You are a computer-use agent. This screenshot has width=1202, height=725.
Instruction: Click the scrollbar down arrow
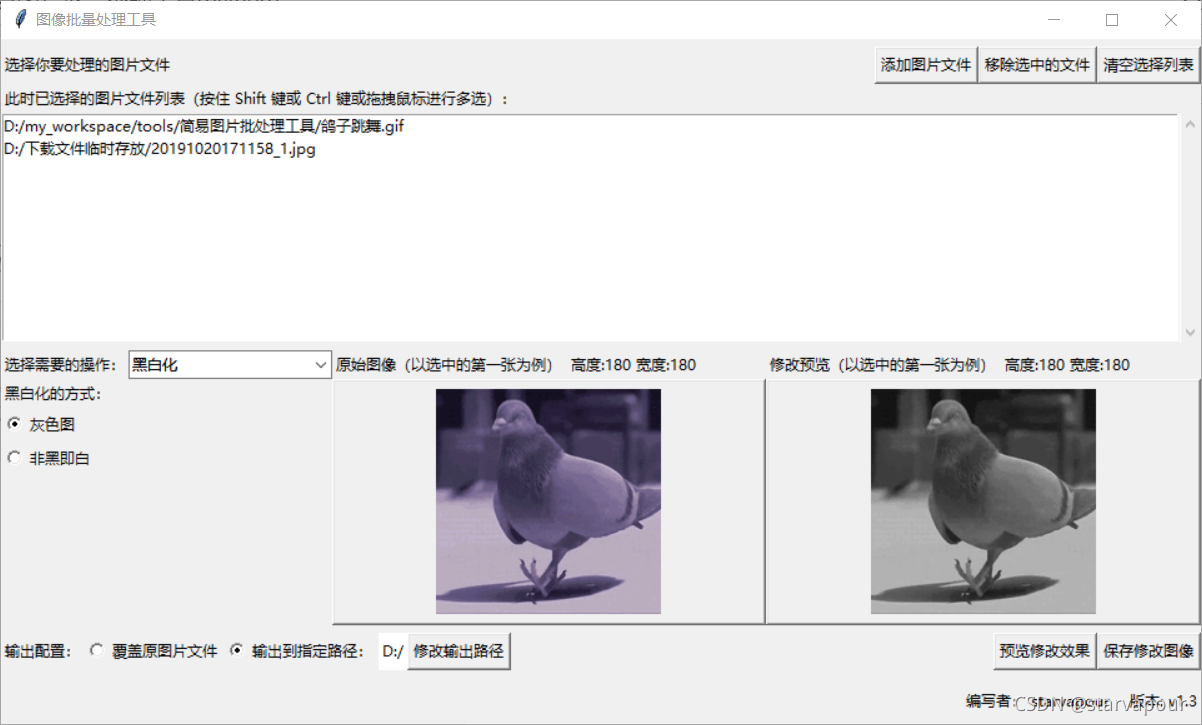1194,334
